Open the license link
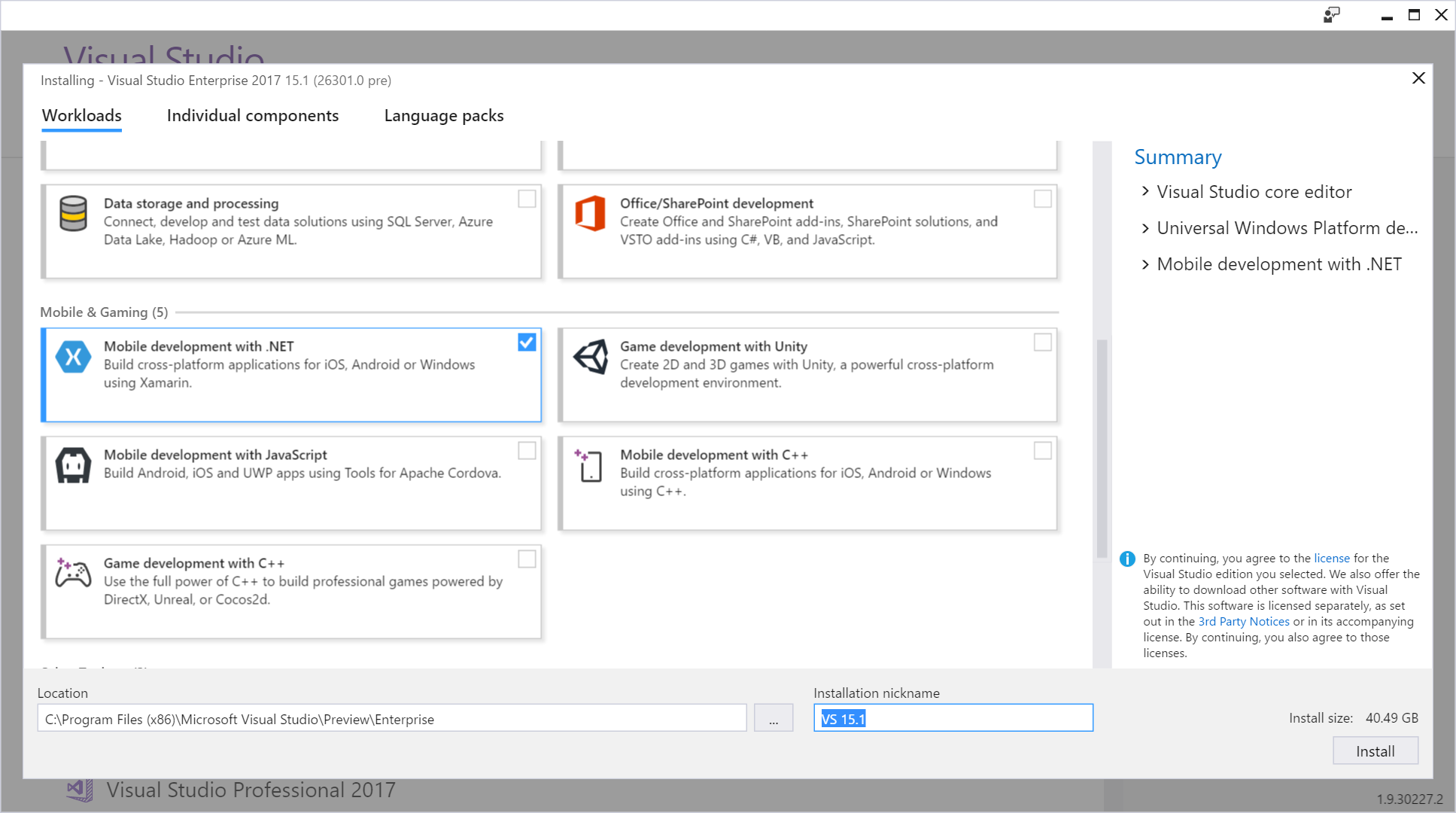 [x=1332, y=559]
